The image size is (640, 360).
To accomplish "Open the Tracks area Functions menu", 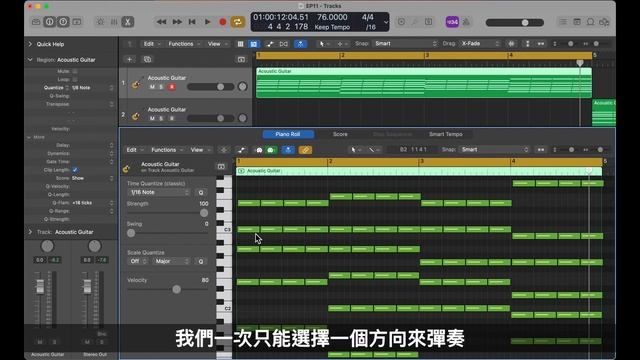I will point(184,44).
